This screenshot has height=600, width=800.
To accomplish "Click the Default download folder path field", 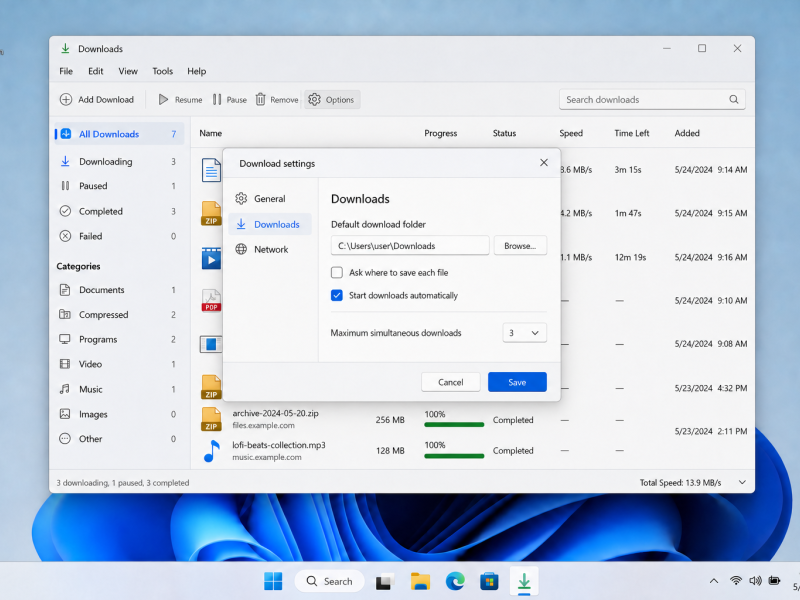I will [410, 246].
